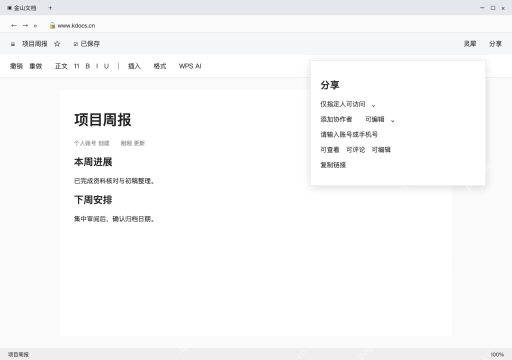Click 复制链接 in the share panel
Viewport: 512px width, 360px height.
click(333, 165)
